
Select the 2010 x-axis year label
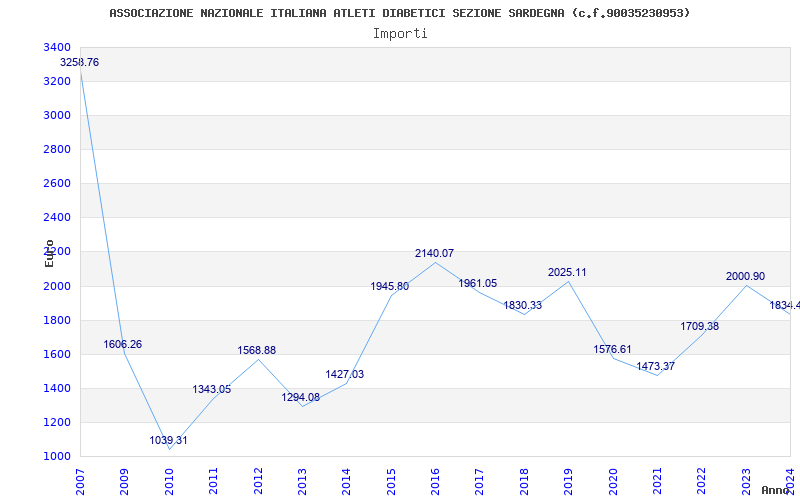pos(169,482)
